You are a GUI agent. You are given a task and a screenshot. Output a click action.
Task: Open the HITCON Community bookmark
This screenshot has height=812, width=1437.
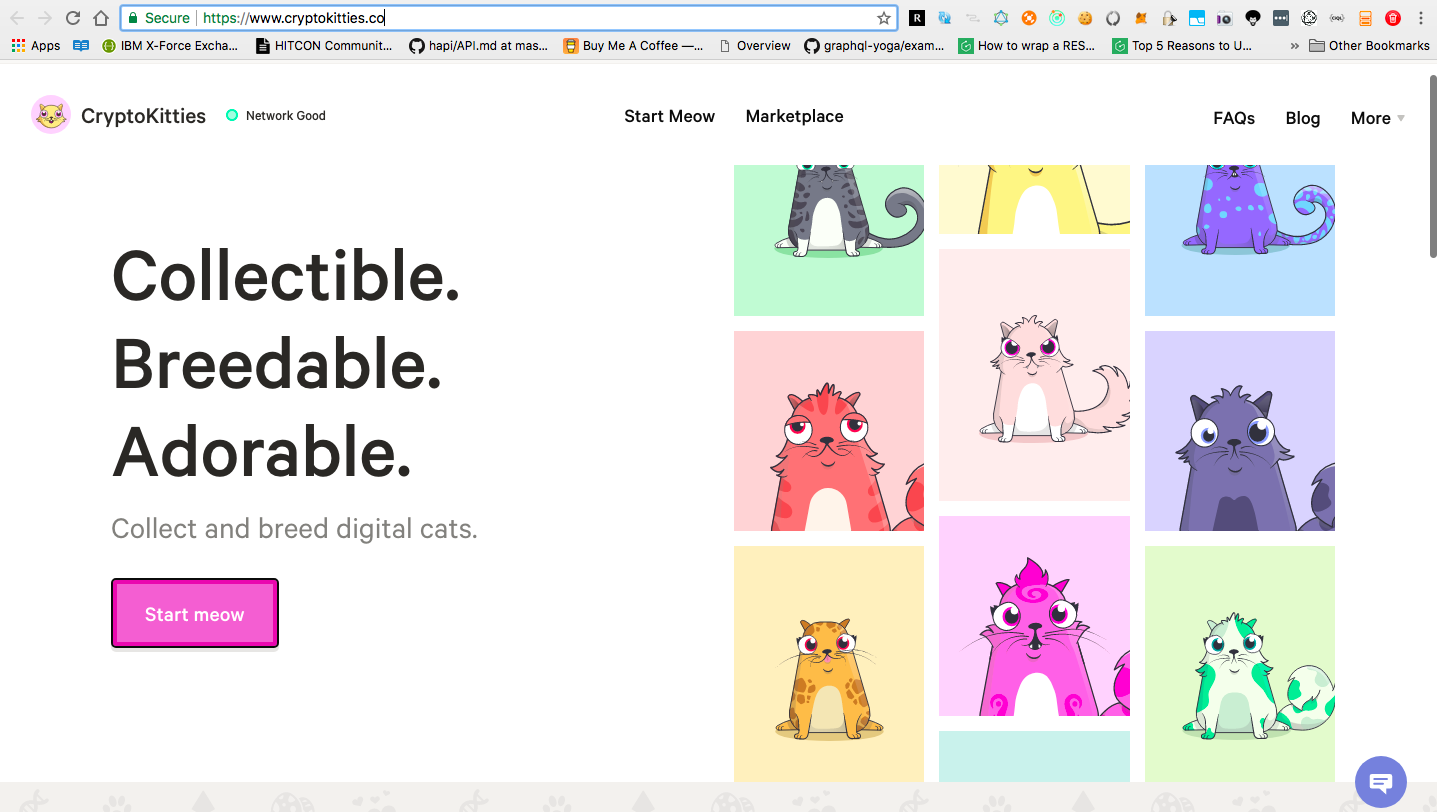click(x=325, y=45)
